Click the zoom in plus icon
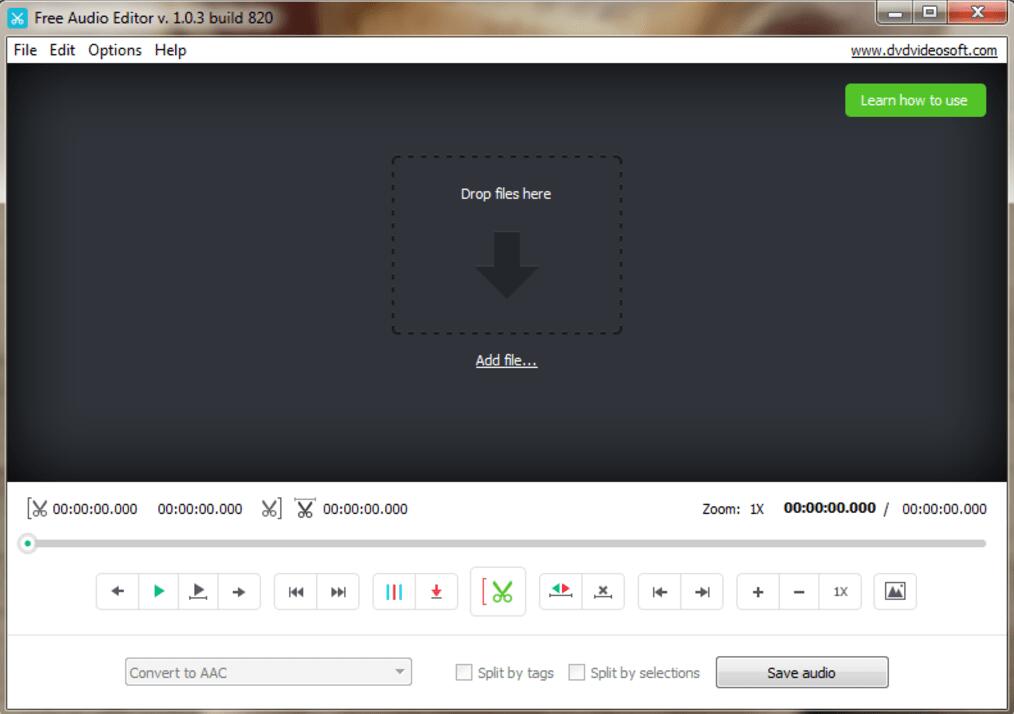The width and height of the screenshot is (1014, 714). pyautogui.click(x=758, y=592)
